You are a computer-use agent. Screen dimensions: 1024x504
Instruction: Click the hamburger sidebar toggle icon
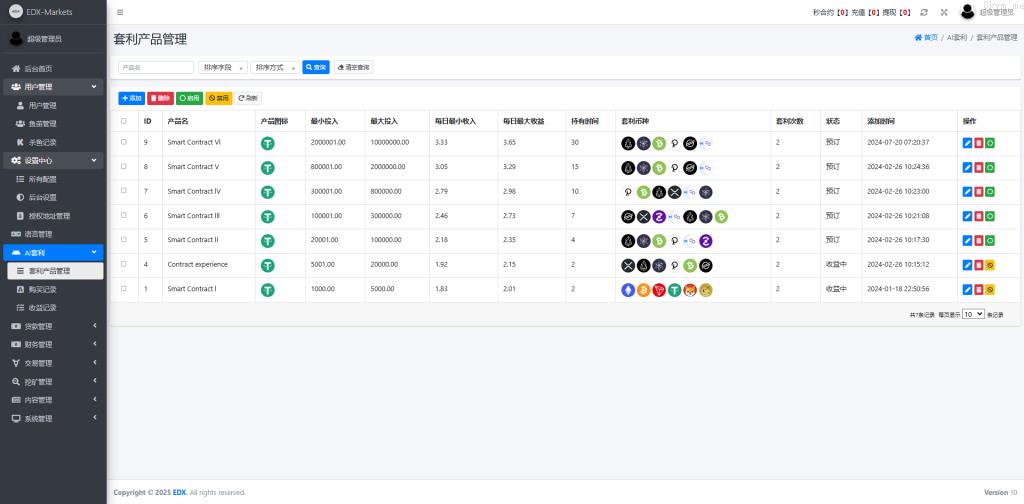point(120,12)
